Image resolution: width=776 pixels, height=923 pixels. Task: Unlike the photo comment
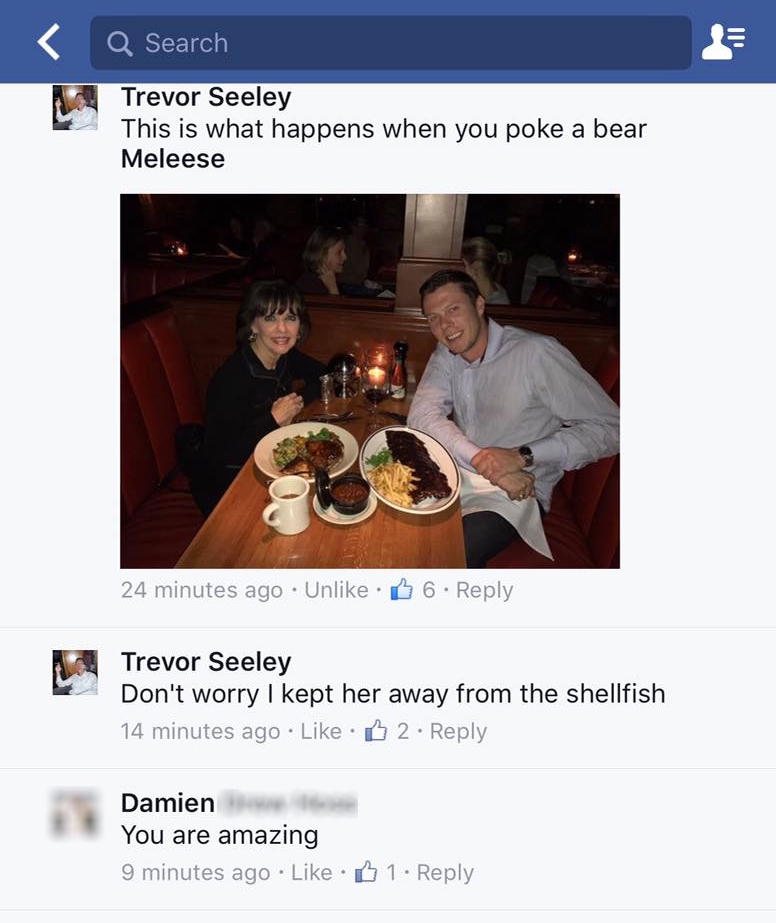tap(336, 590)
